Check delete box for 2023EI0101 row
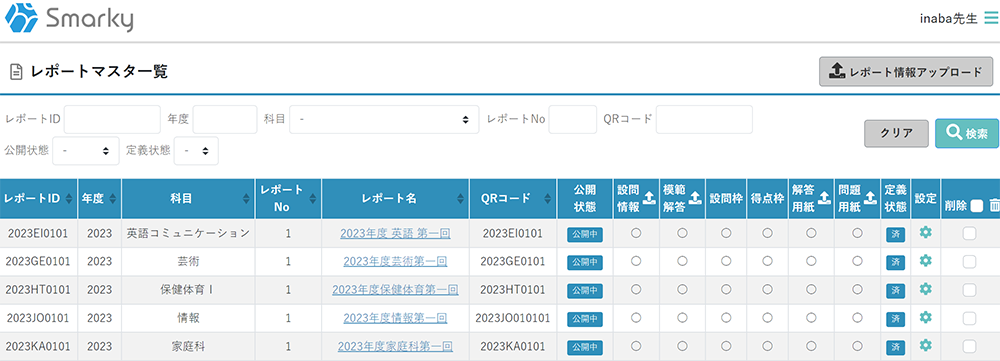The height and width of the screenshot is (361, 1000). pyautogui.click(x=969, y=233)
